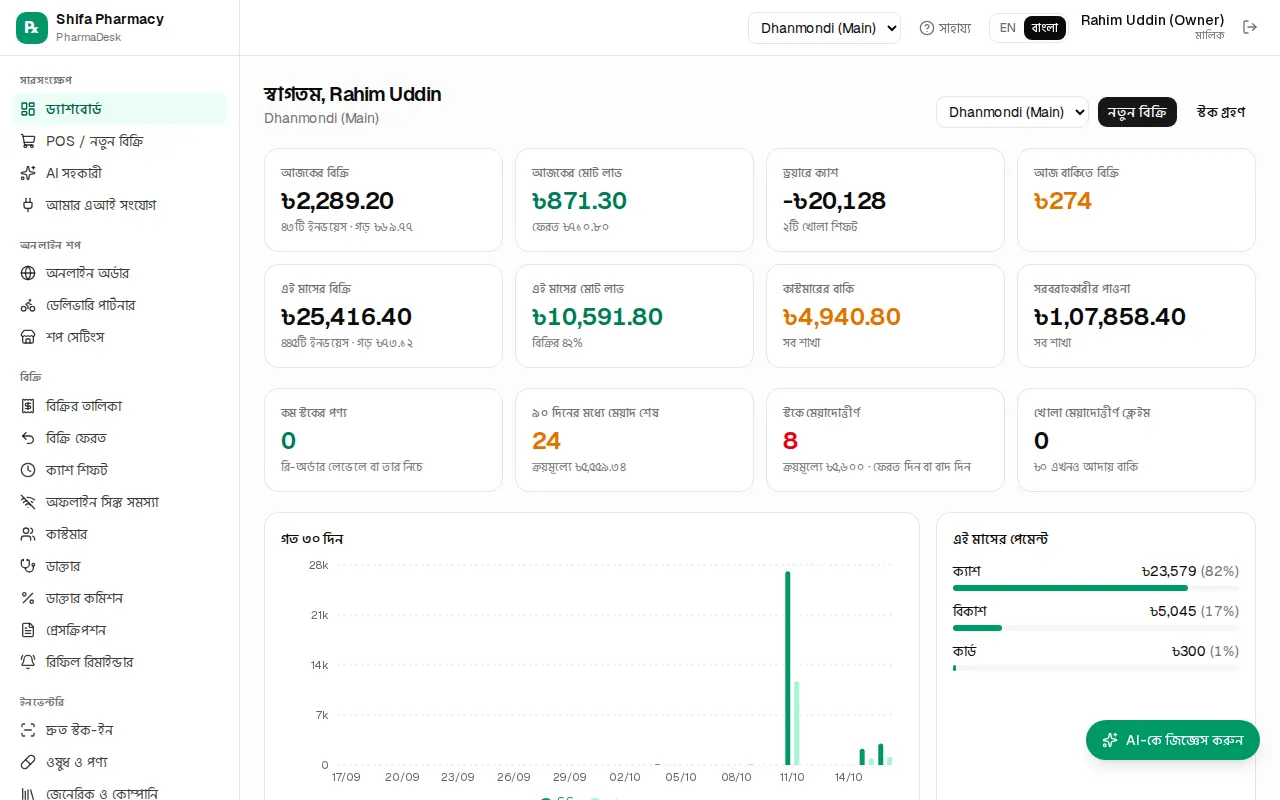1280x800 pixels.
Task: Click the tall green bar at 11/10
Action: pos(788,668)
